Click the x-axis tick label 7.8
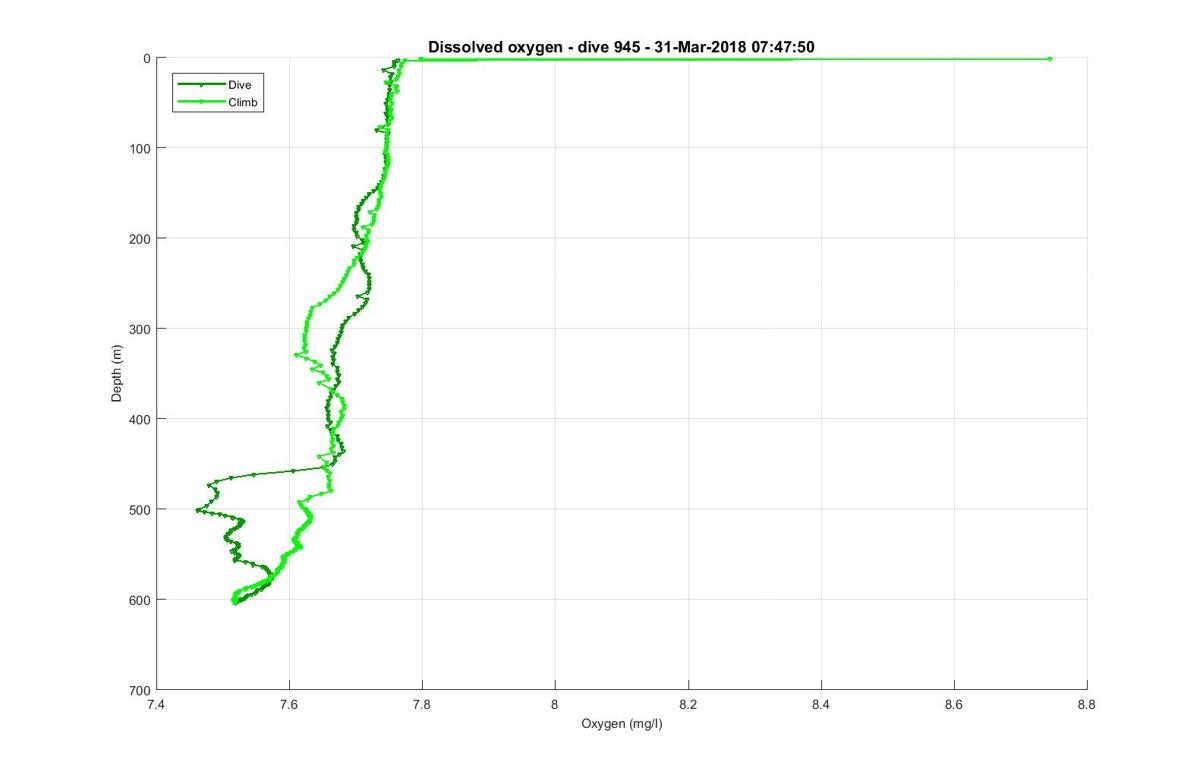 pos(422,704)
